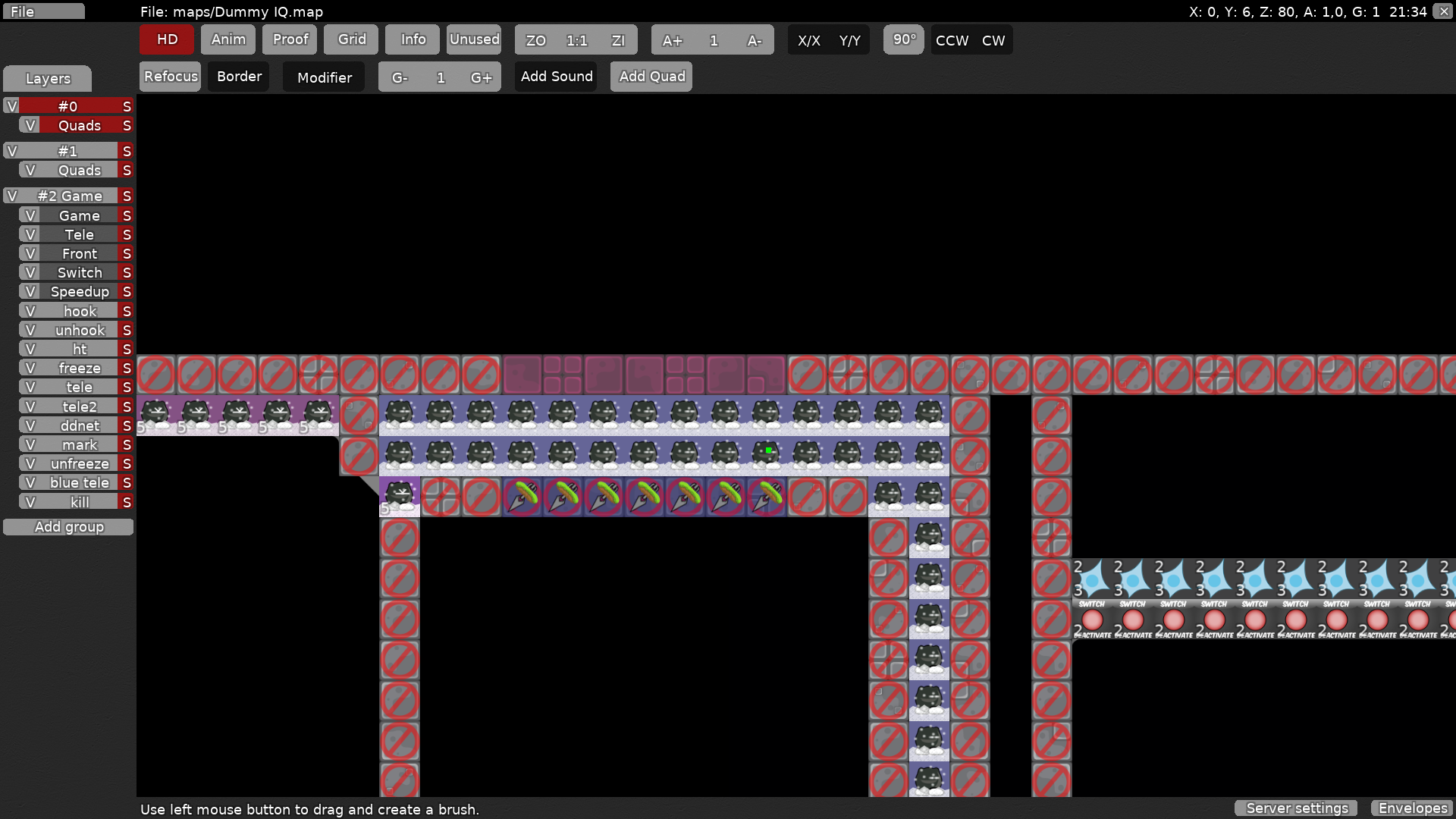Add a new Sound layer
This screenshot has height=819, width=1456.
point(556,76)
